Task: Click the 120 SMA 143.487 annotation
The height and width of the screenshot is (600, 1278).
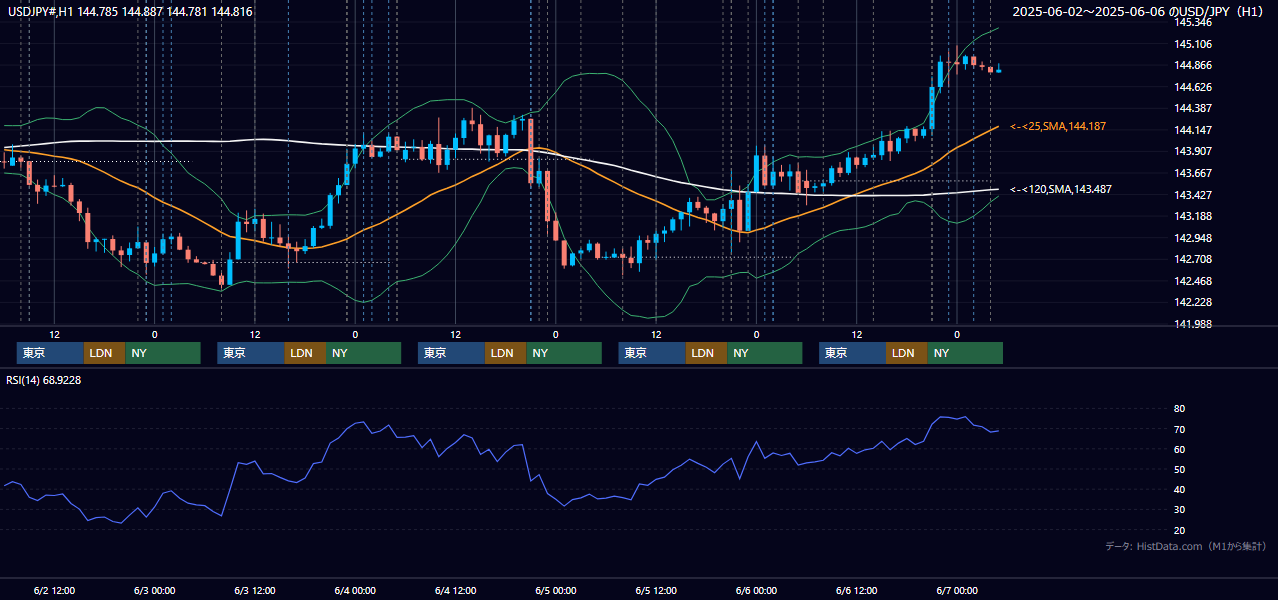Action: pos(1061,189)
